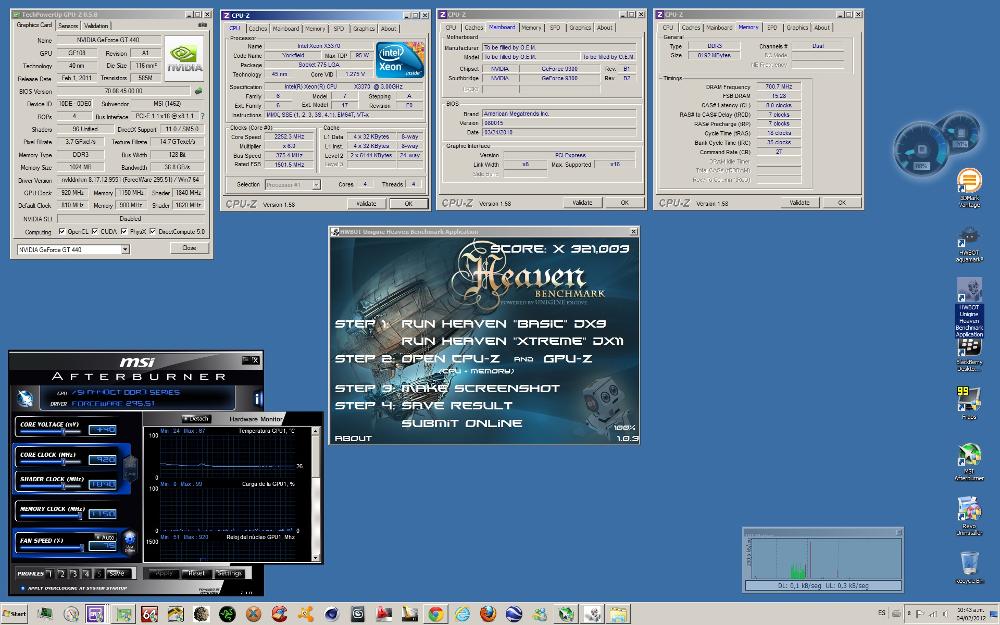The height and width of the screenshot is (625, 1000).
Task: Click Submit Online in Heaven benchmark window
Action: [x=462, y=423]
